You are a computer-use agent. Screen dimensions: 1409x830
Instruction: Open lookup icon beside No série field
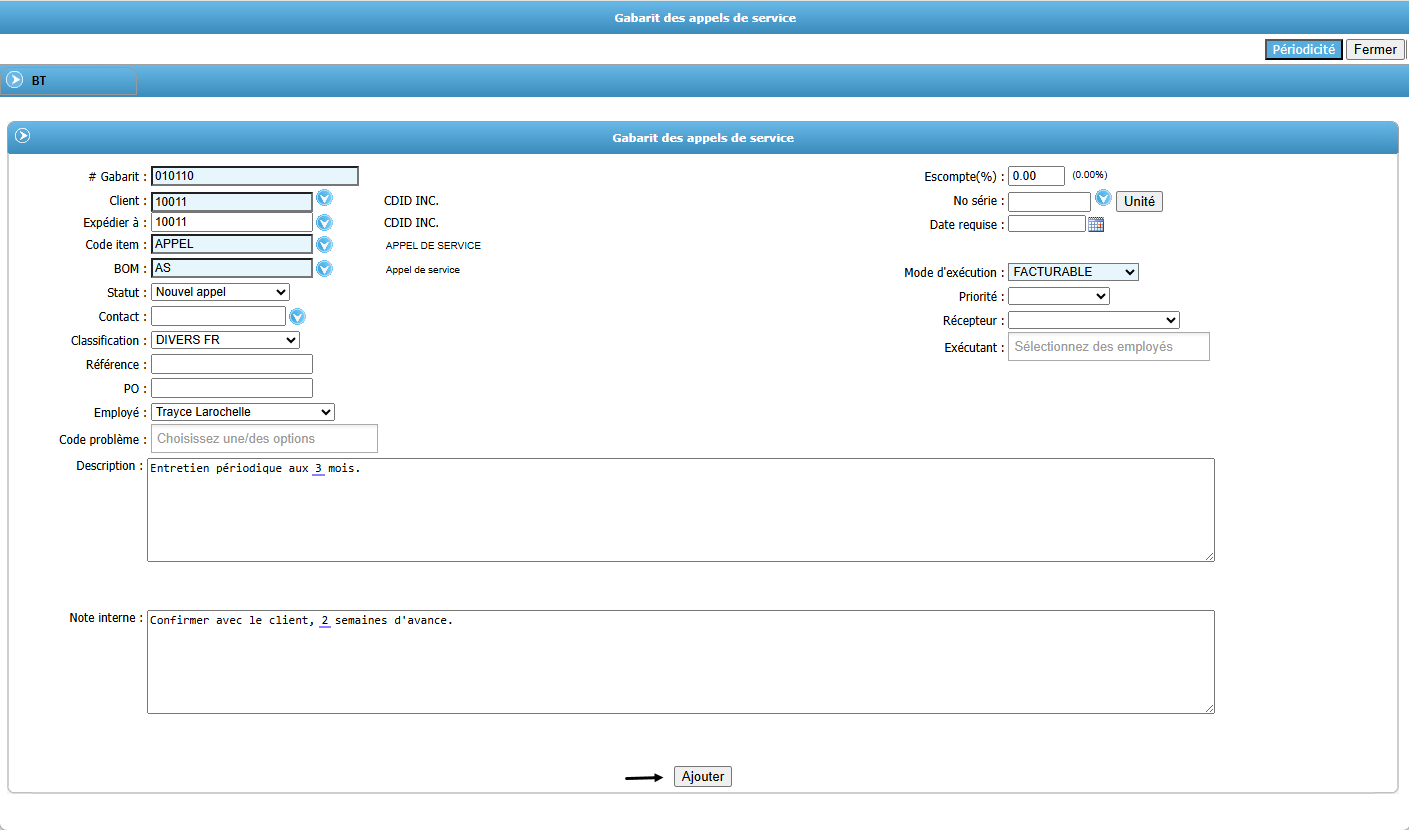tap(1103, 198)
